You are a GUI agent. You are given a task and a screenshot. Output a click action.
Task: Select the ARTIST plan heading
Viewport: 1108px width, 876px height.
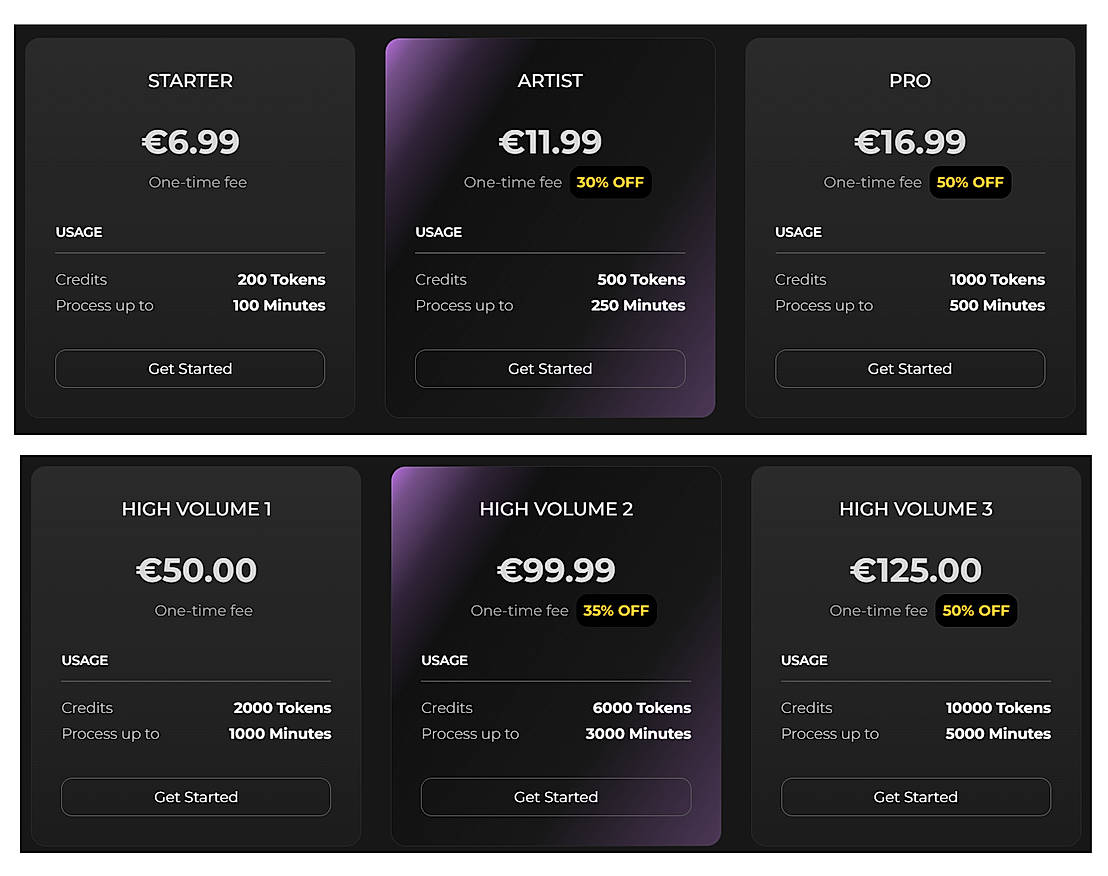(x=550, y=81)
